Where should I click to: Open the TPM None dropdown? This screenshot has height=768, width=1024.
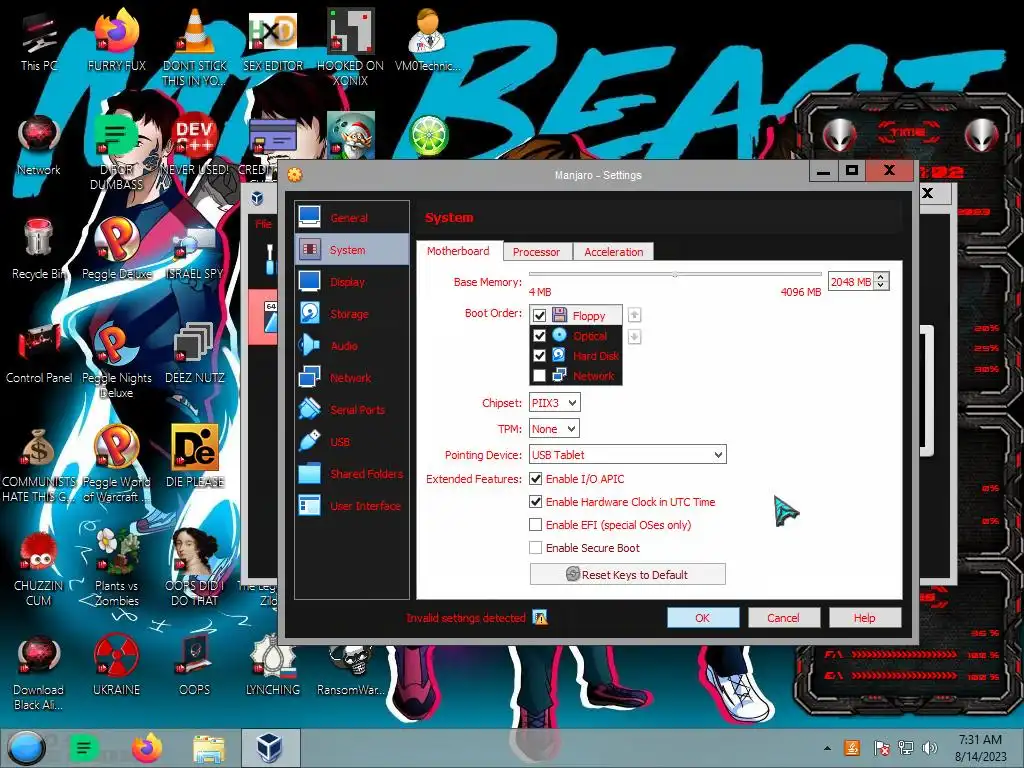coord(554,429)
